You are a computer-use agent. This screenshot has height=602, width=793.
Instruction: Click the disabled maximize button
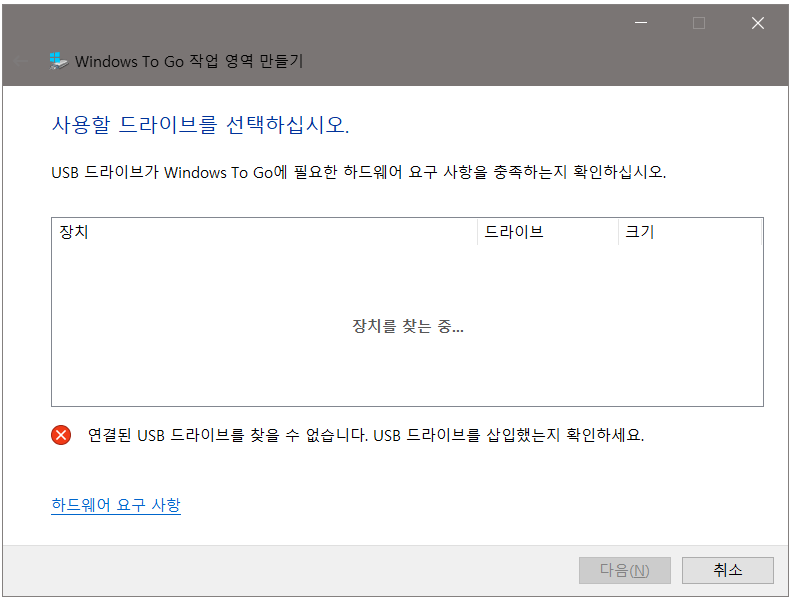tap(699, 23)
